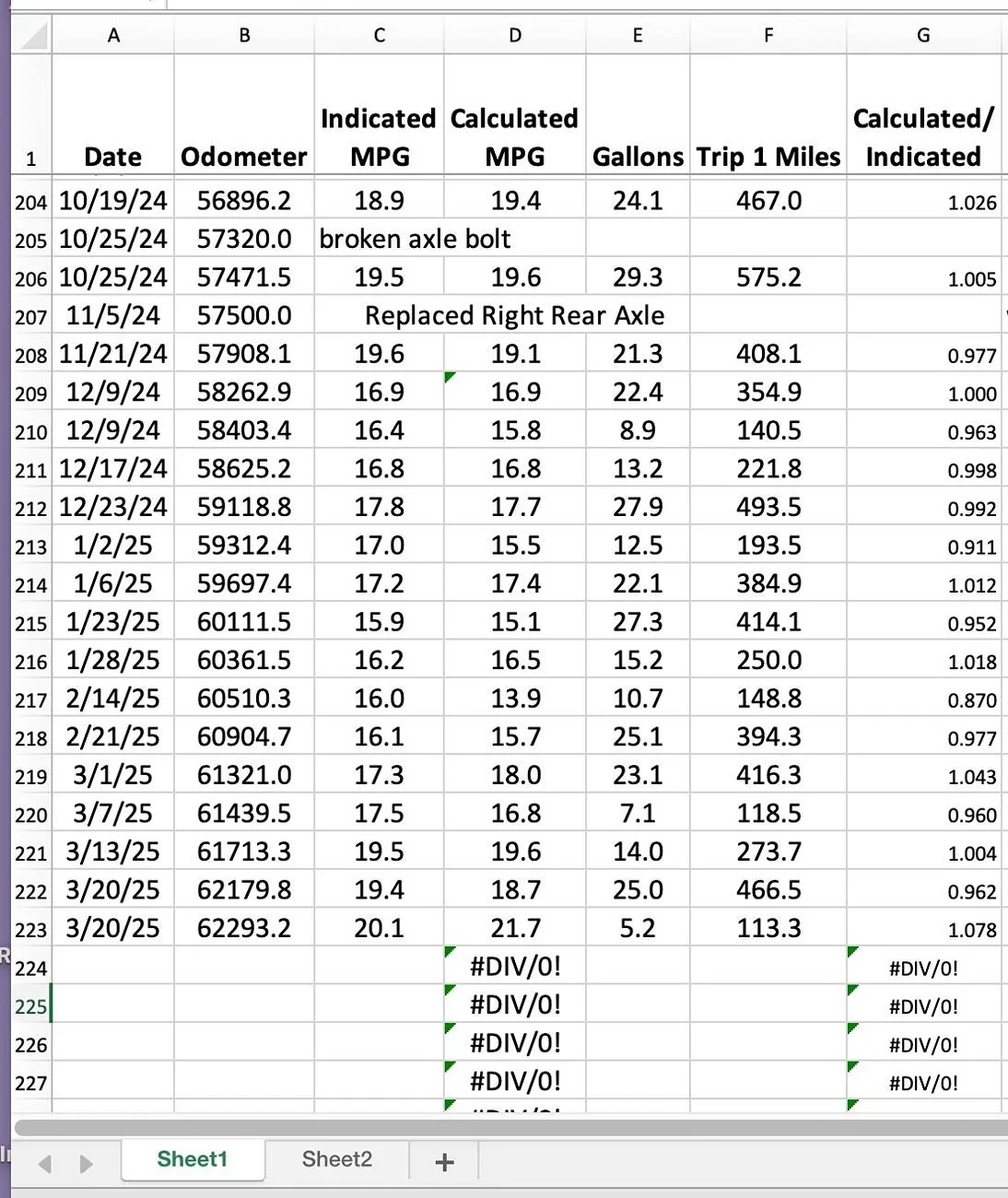Click the right sheet navigation arrow
Screen dimensions: 1008x1198
coord(87,1163)
